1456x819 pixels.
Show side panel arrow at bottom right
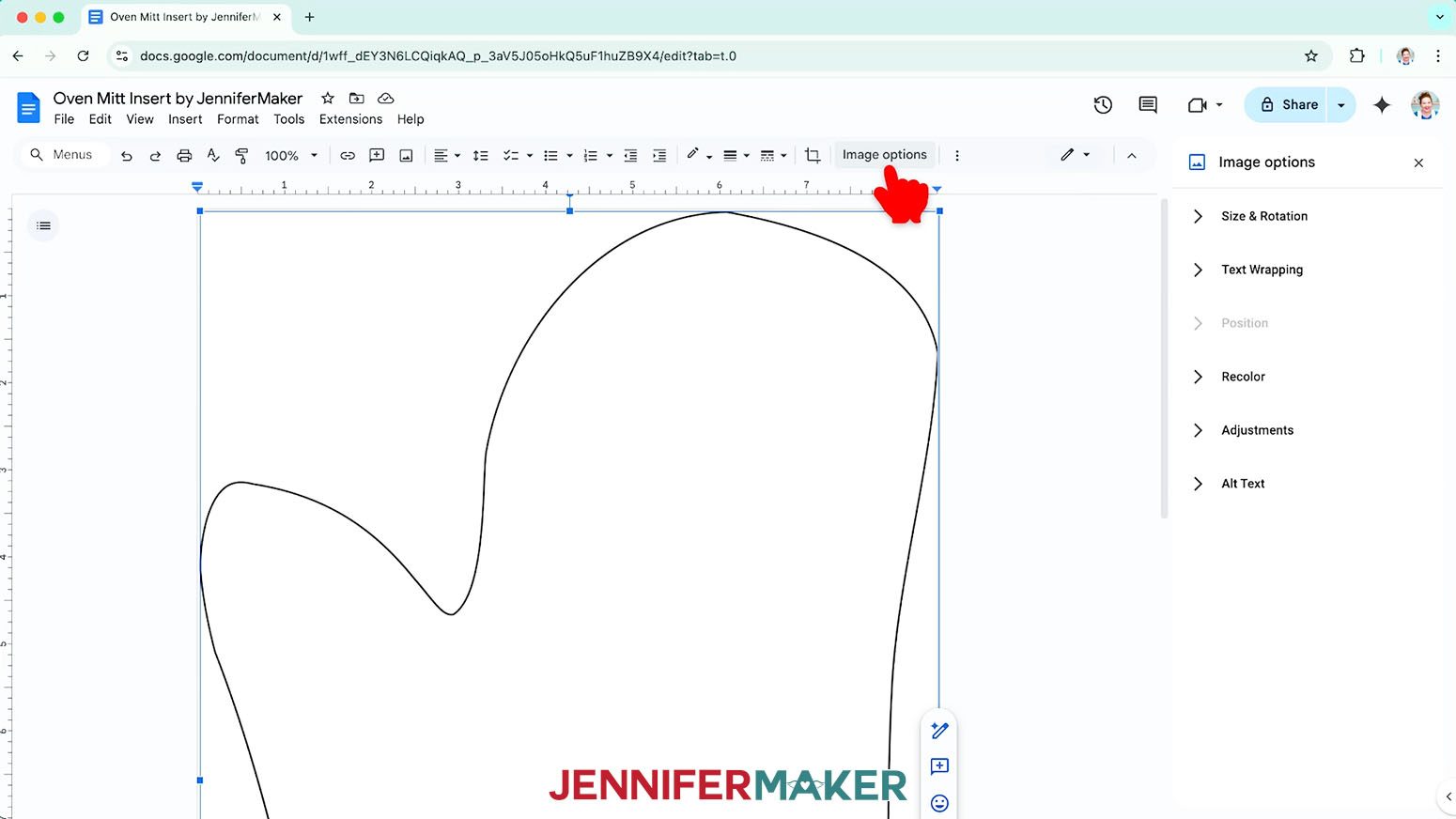point(1448,796)
